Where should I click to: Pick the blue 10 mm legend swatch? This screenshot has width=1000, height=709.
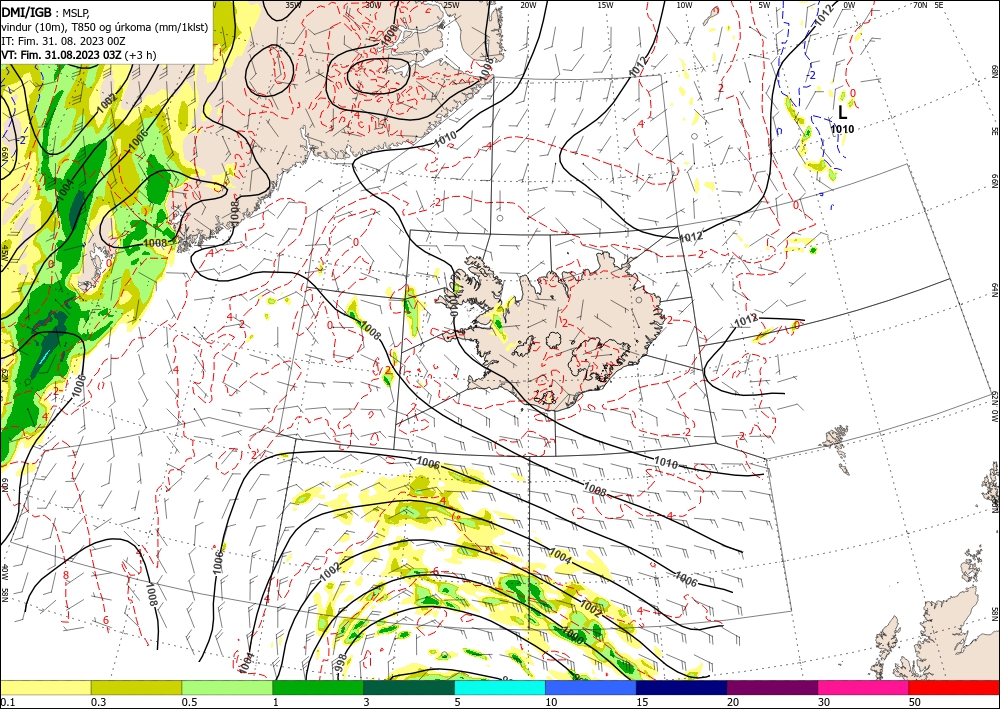[591, 687]
